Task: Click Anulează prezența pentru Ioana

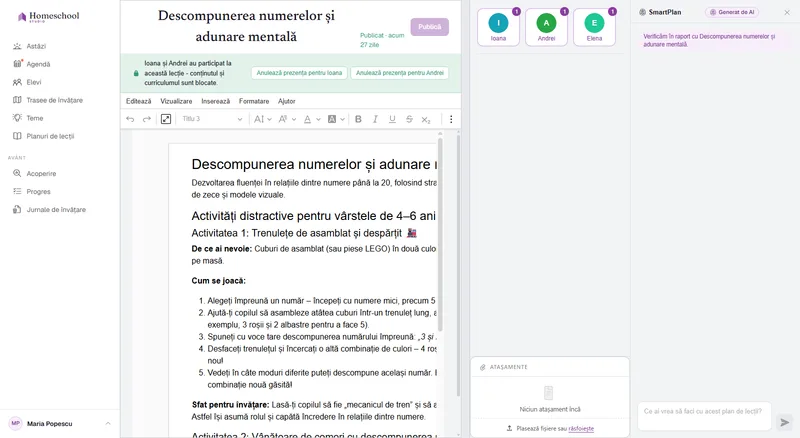Action: click(299, 73)
